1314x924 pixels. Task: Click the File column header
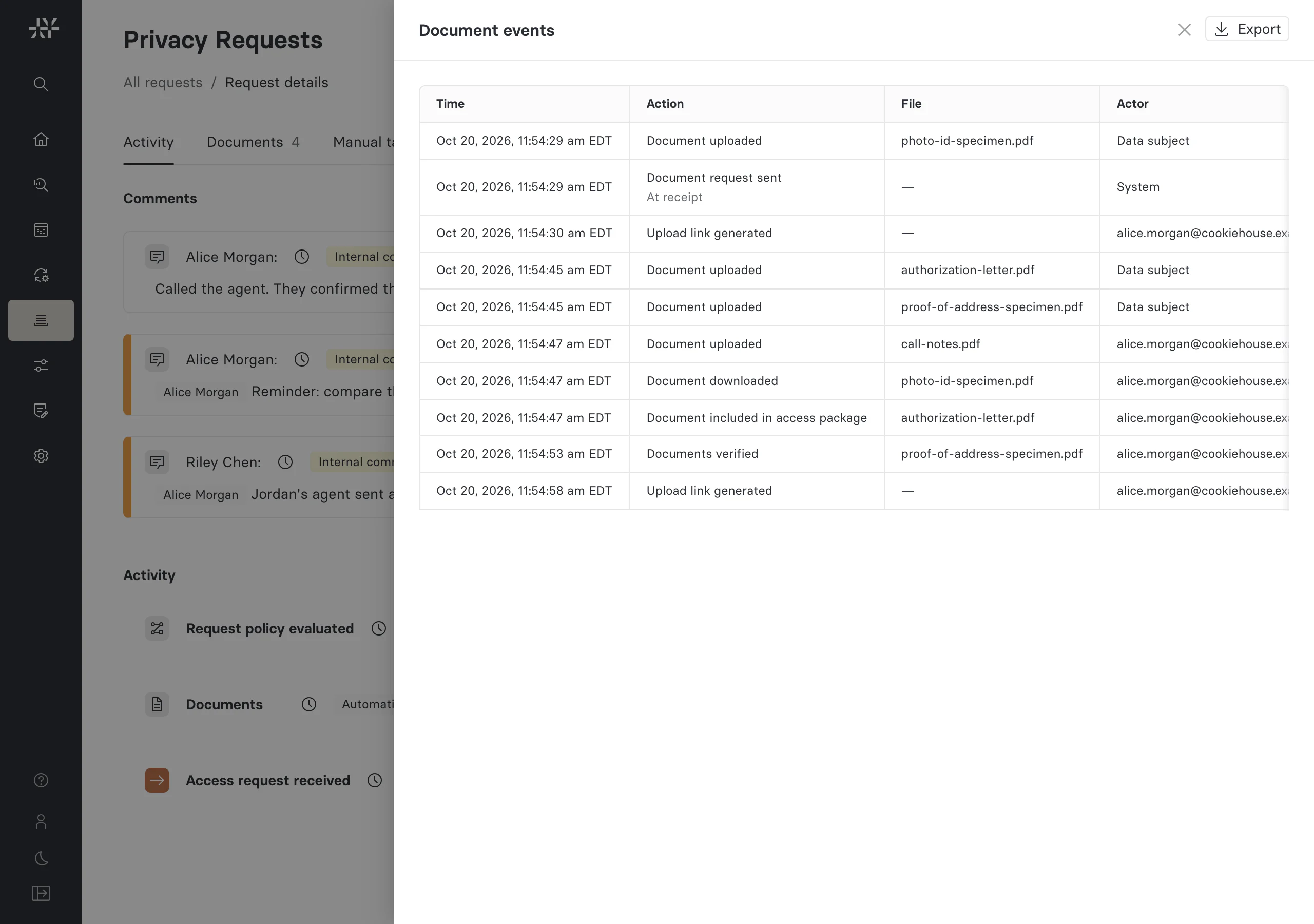click(x=992, y=104)
